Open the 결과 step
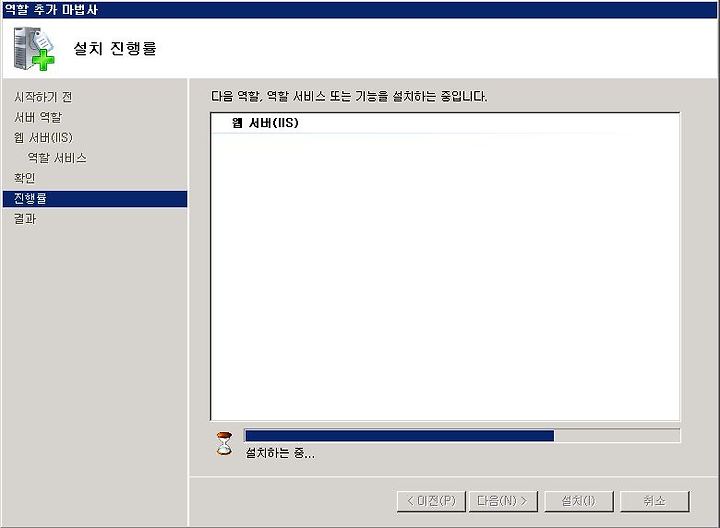The height and width of the screenshot is (528, 720). (25, 219)
